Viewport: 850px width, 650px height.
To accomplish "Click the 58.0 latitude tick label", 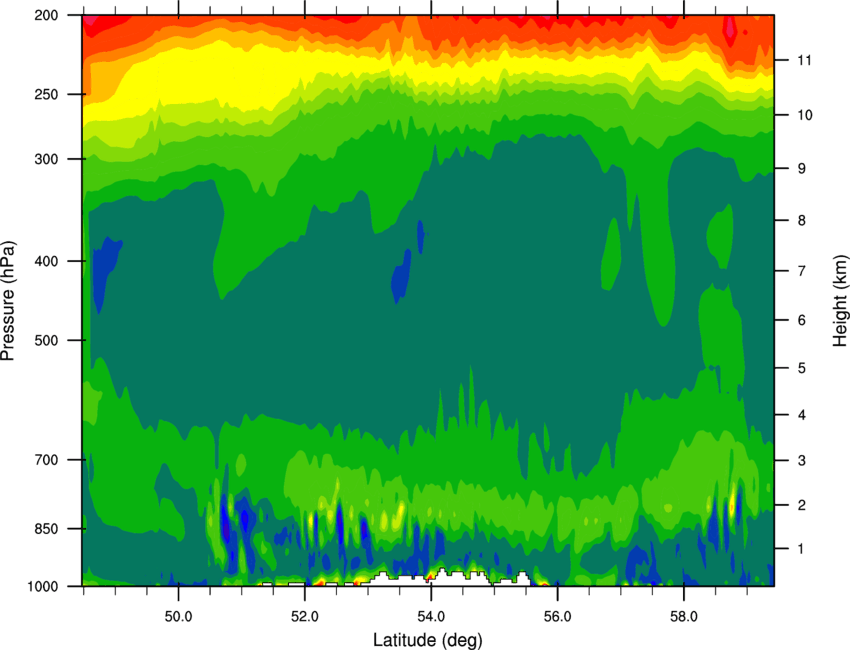I will [x=684, y=617].
